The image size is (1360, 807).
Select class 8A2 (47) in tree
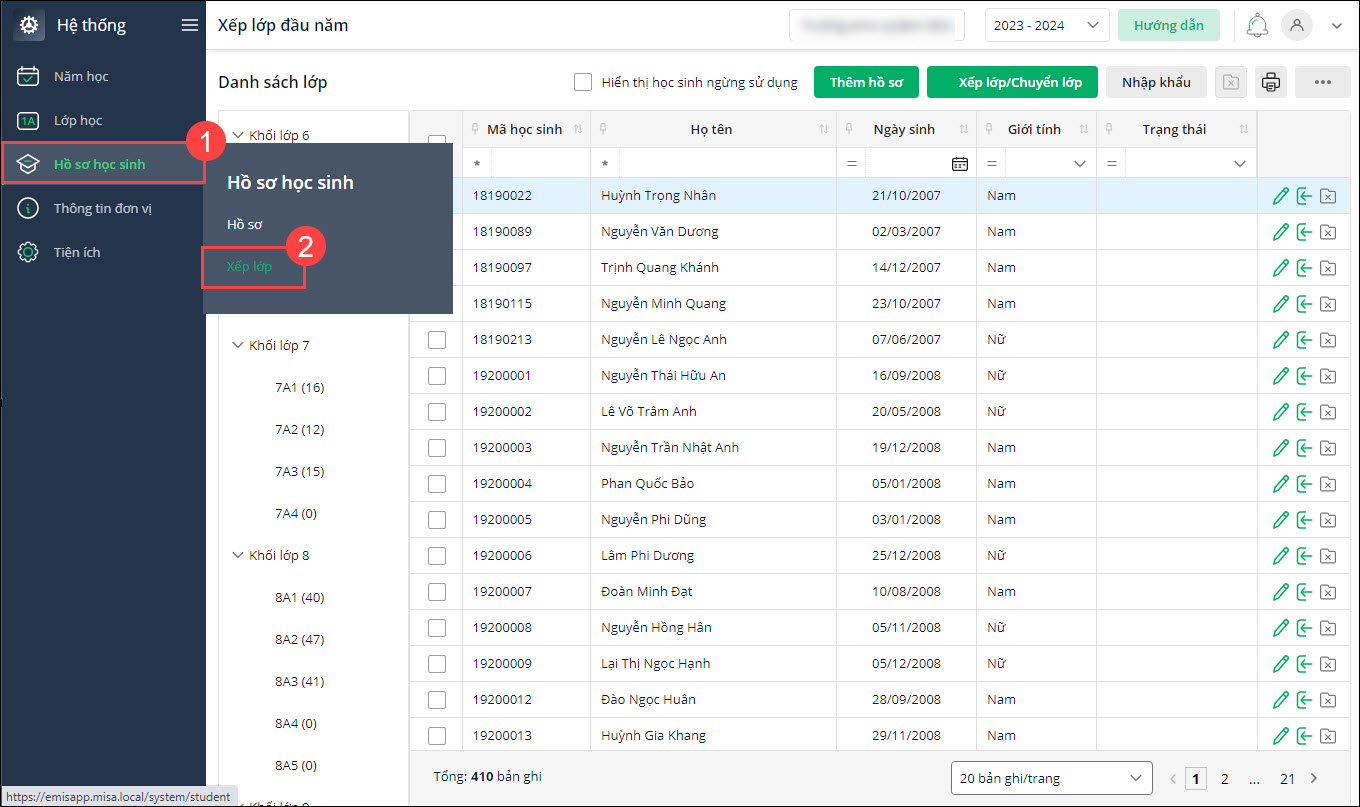point(299,639)
